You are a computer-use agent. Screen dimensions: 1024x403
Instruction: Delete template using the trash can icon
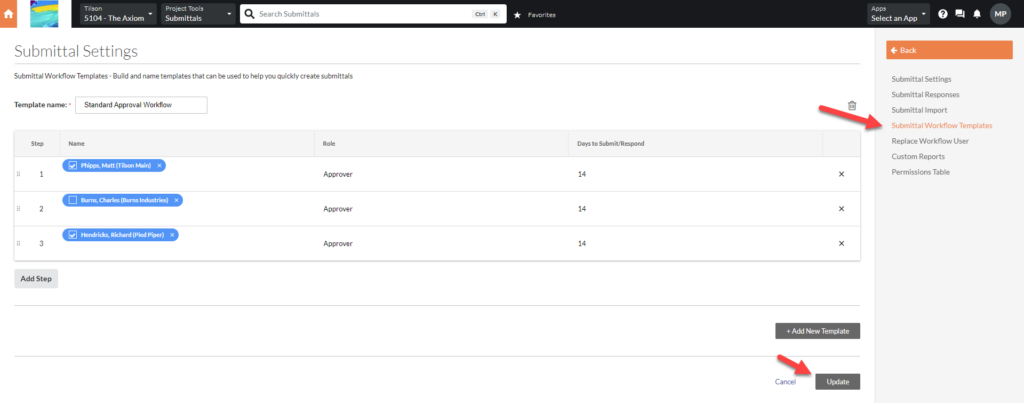[852, 106]
